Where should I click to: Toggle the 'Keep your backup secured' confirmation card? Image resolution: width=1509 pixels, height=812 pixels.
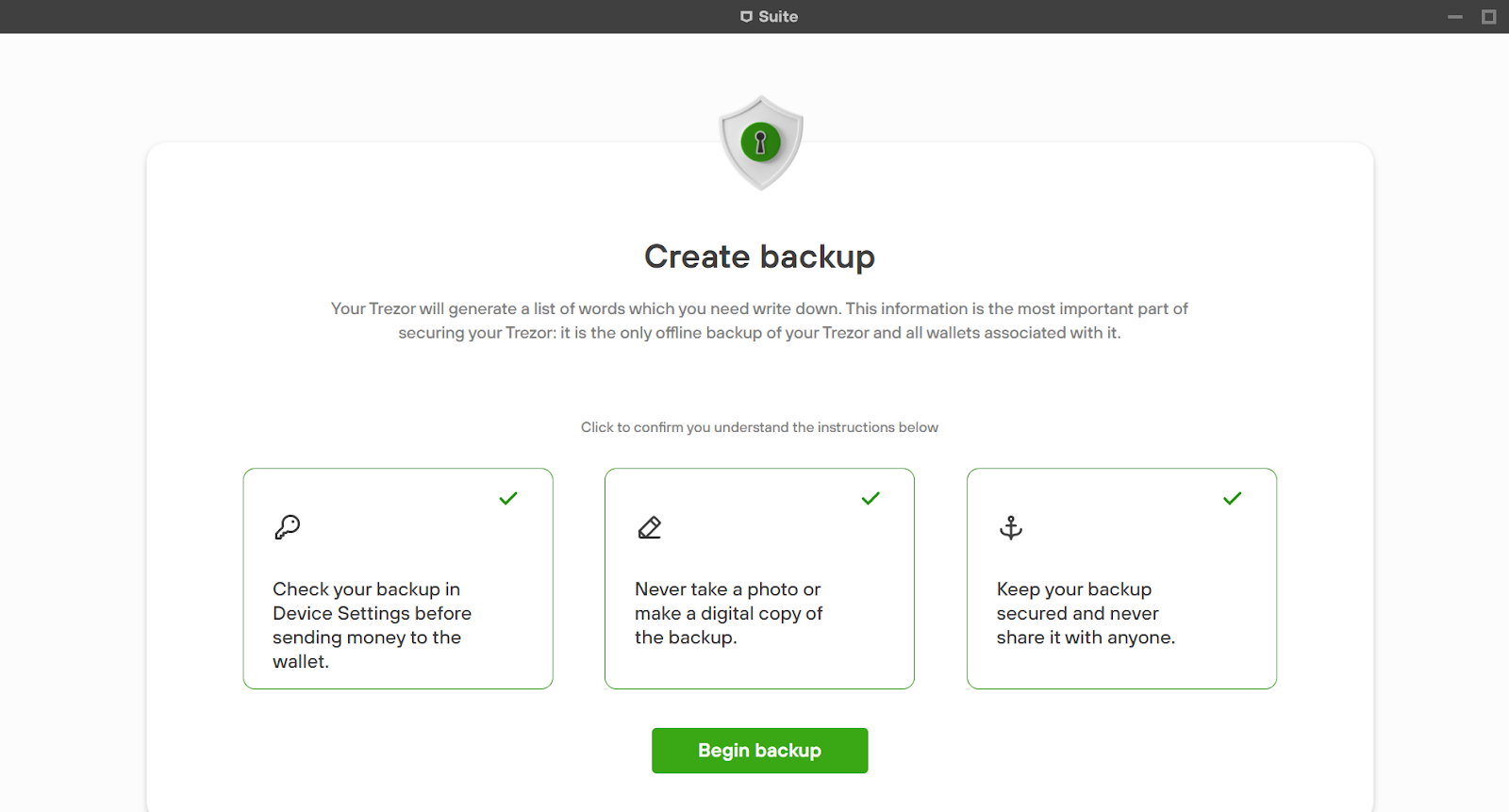(1121, 578)
